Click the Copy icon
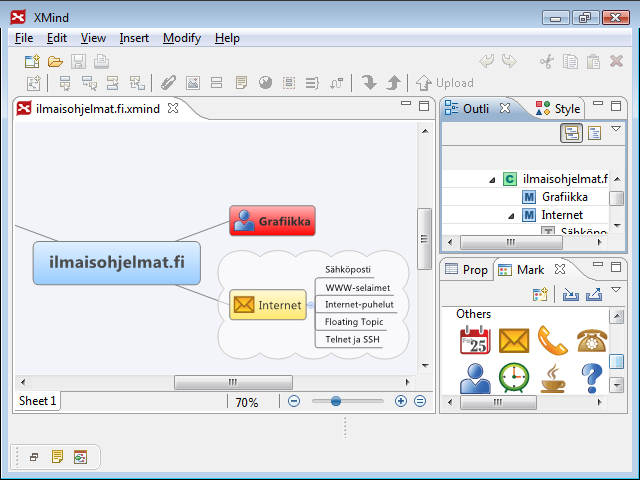 point(570,62)
